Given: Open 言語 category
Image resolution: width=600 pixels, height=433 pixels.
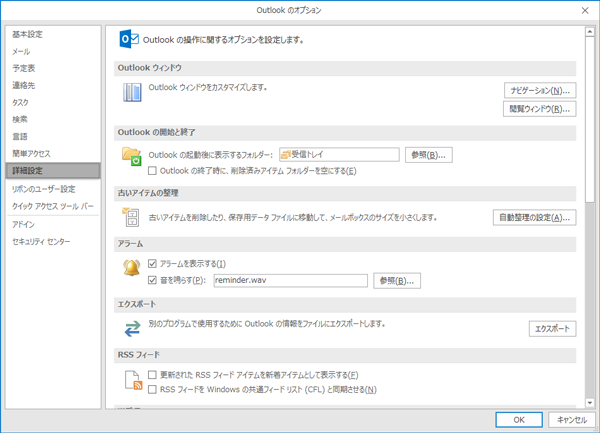Looking at the screenshot, I should click(53, 137).
